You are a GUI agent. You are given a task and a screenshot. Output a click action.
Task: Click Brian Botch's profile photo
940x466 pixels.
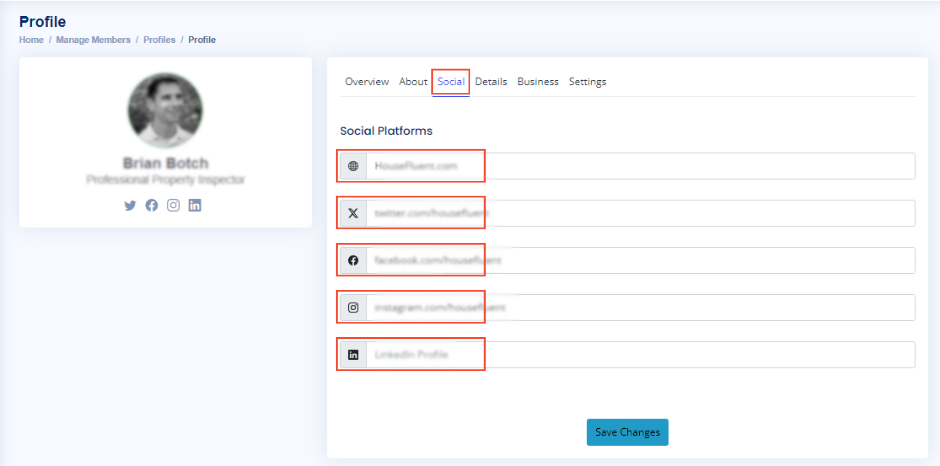[165, 110]
